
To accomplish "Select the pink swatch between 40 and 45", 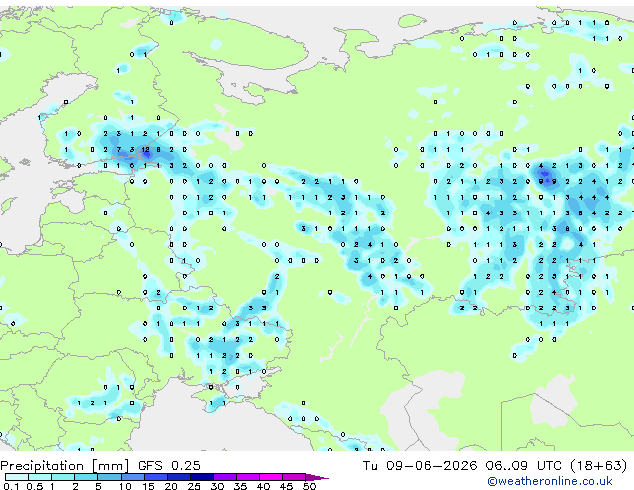I will coord(271,477).
